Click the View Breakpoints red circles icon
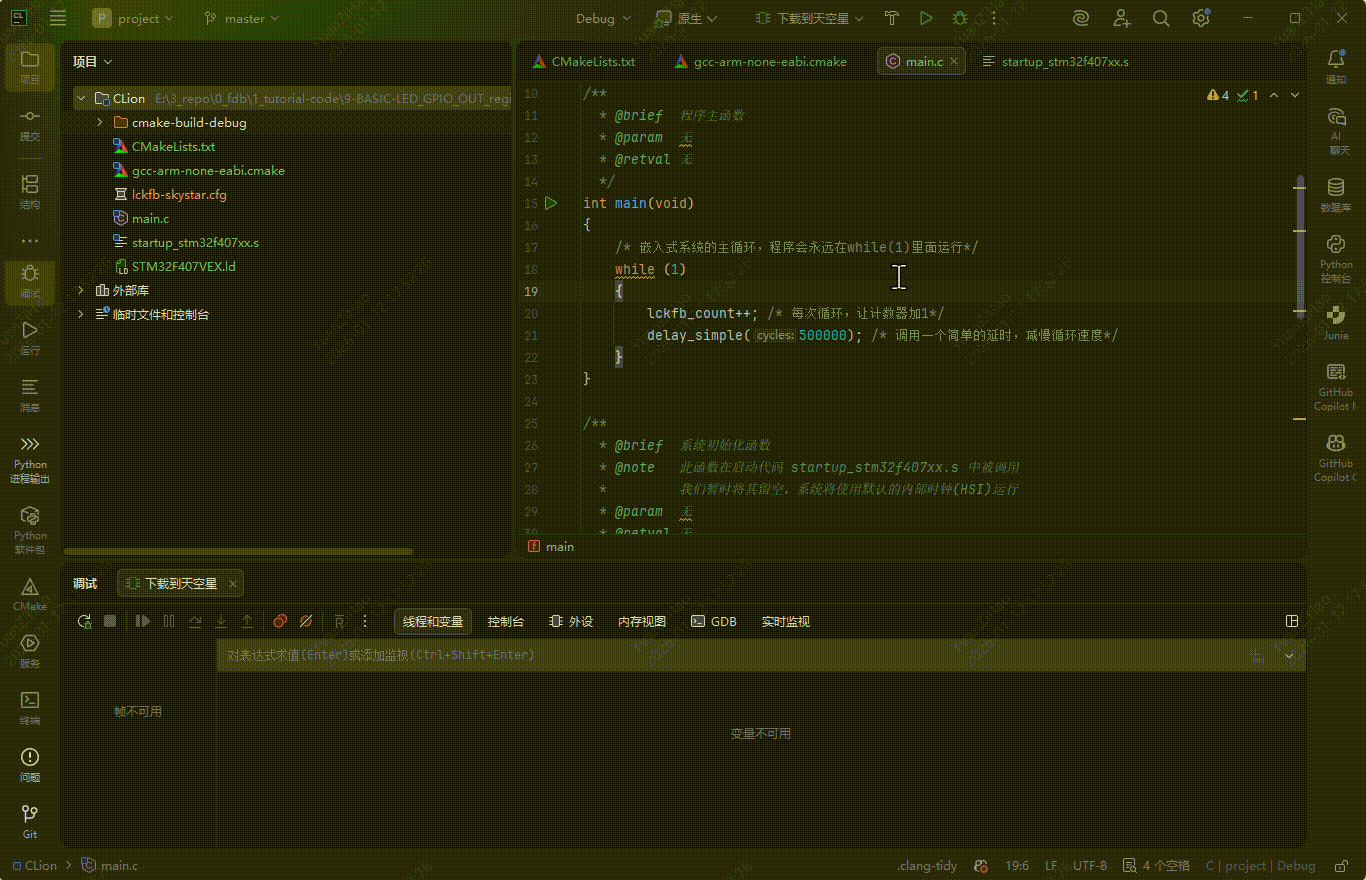The image size is (1366, 880). pos(280,621)
